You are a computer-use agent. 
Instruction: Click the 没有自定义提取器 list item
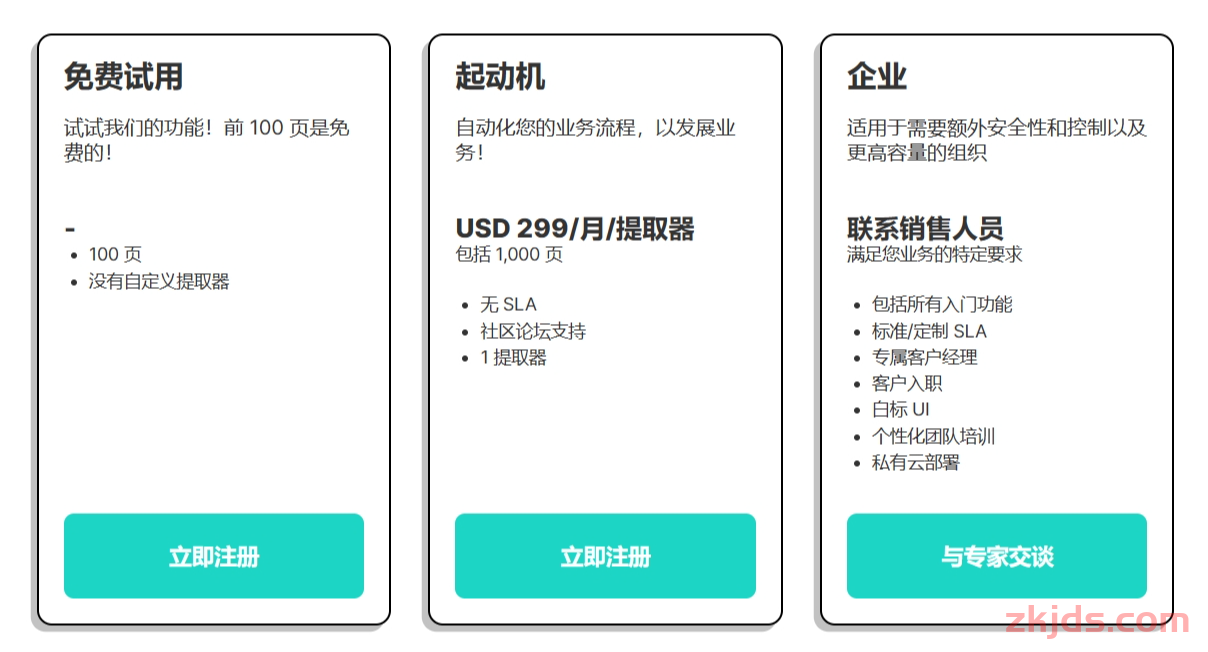[x=159, y=282]
